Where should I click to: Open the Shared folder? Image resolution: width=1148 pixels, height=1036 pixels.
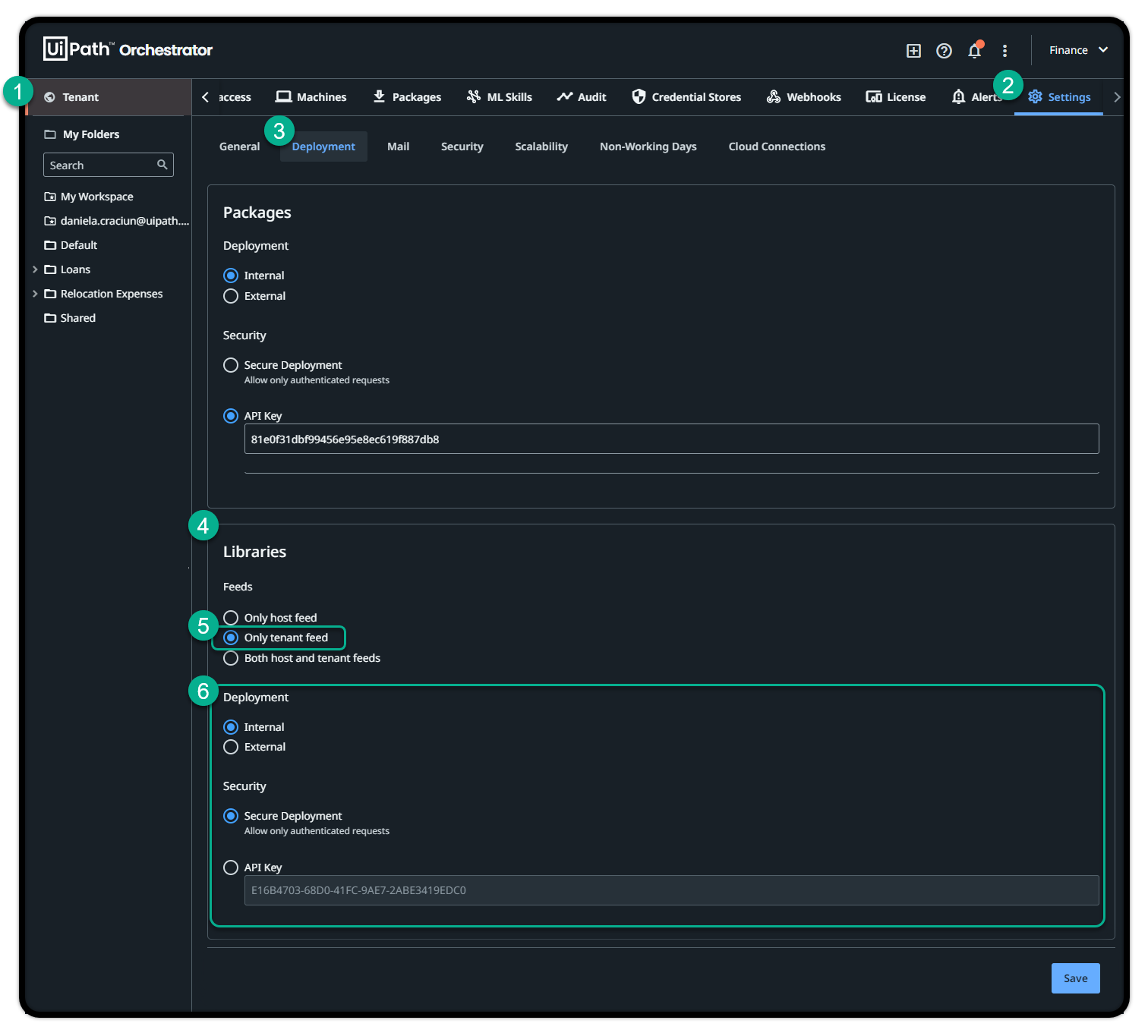77,318
